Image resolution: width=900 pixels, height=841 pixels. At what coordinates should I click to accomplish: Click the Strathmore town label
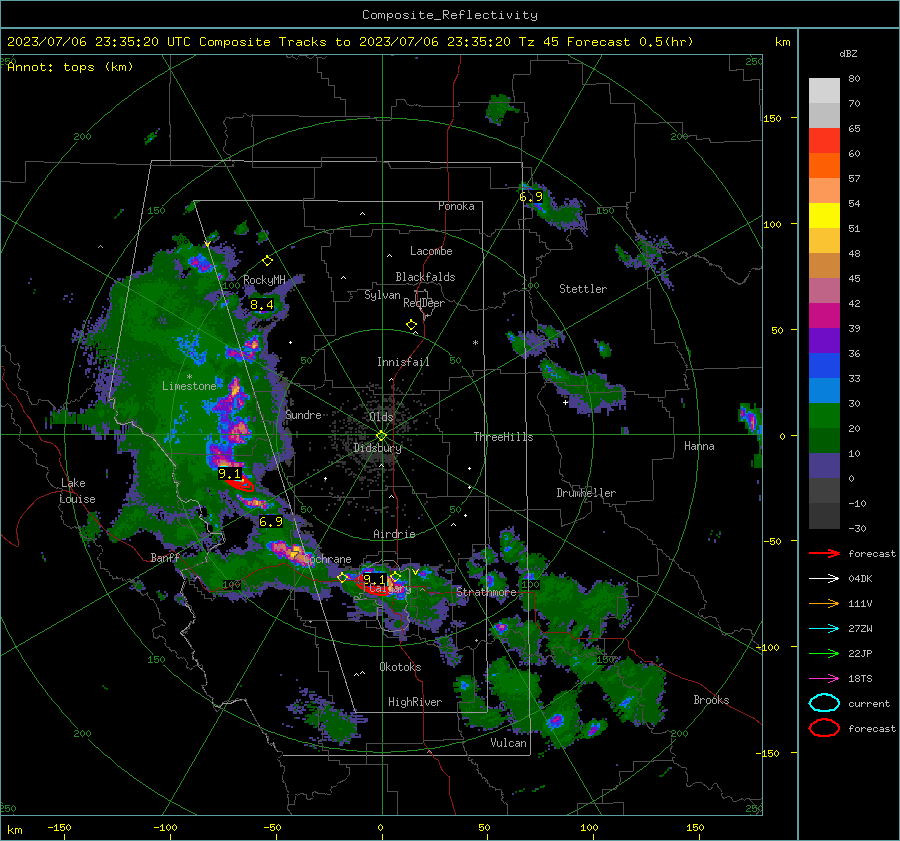pos(486,592)
